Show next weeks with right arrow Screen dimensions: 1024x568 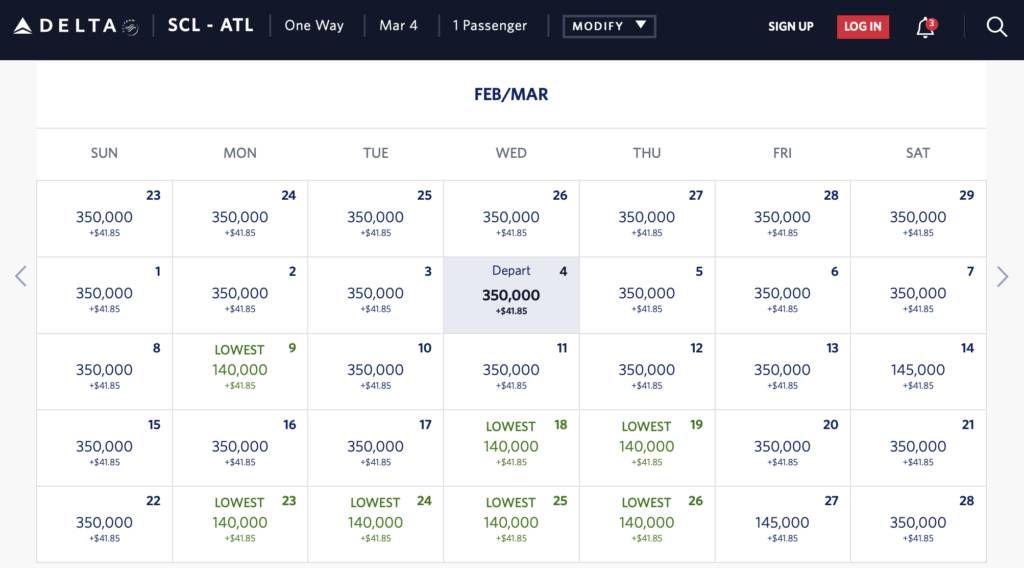(x=1002, y=276)
